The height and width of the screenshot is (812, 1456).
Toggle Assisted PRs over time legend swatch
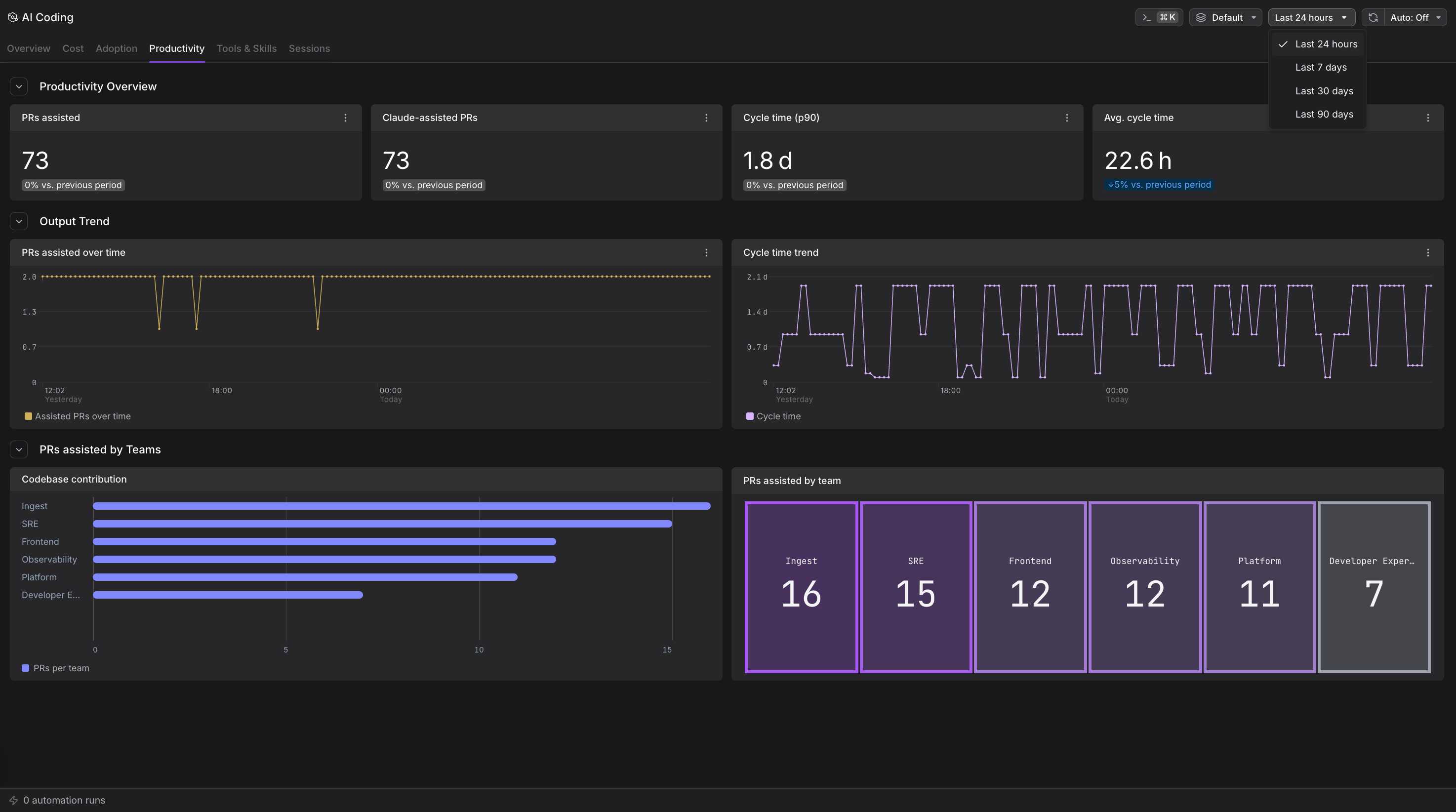coord(28,416)
